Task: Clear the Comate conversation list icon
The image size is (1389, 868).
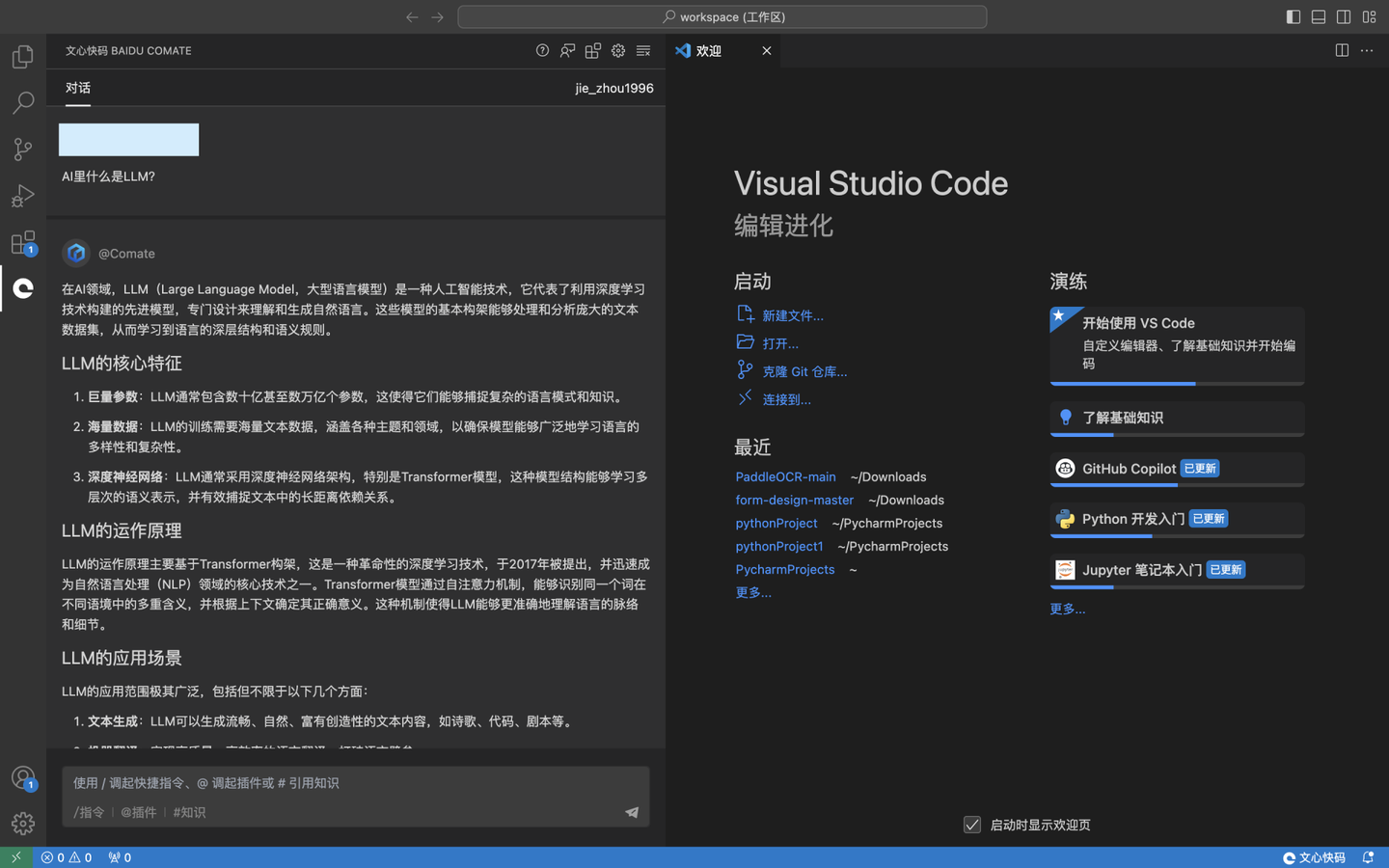Action: [643, 51]
